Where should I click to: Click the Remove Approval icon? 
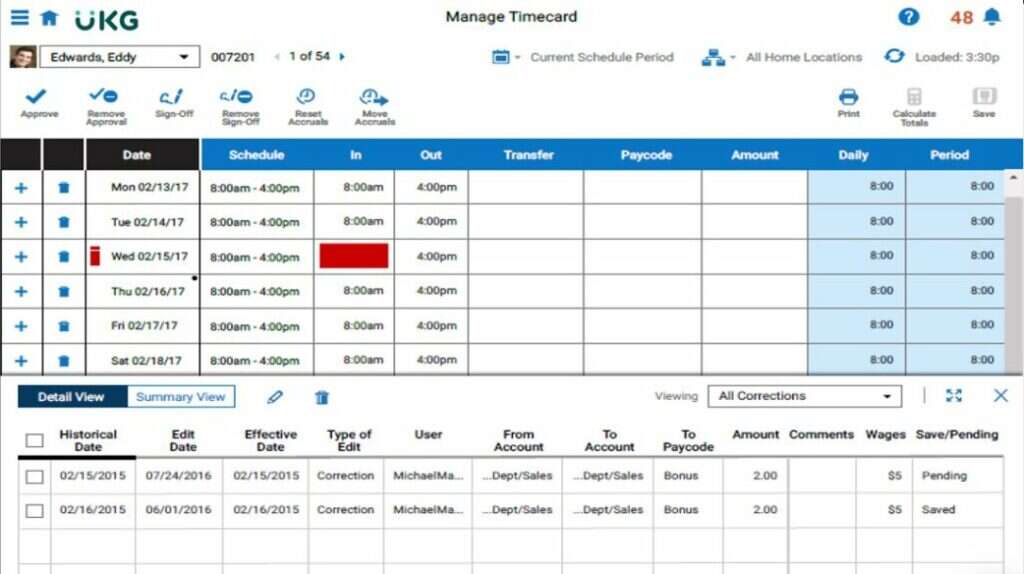105,98
